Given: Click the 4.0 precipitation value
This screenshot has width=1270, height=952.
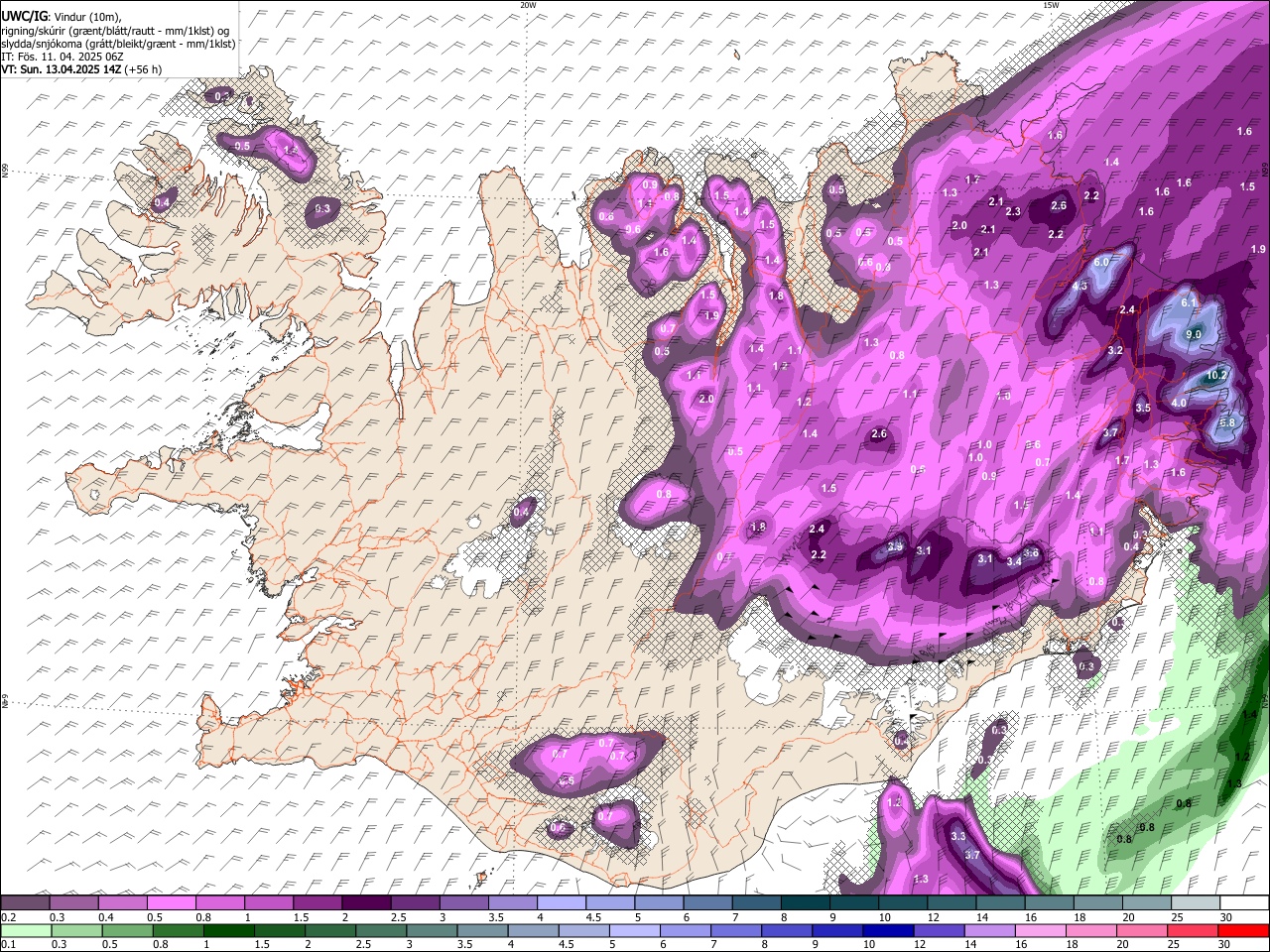Looking at the screenshot, I should pos(1179,404).
